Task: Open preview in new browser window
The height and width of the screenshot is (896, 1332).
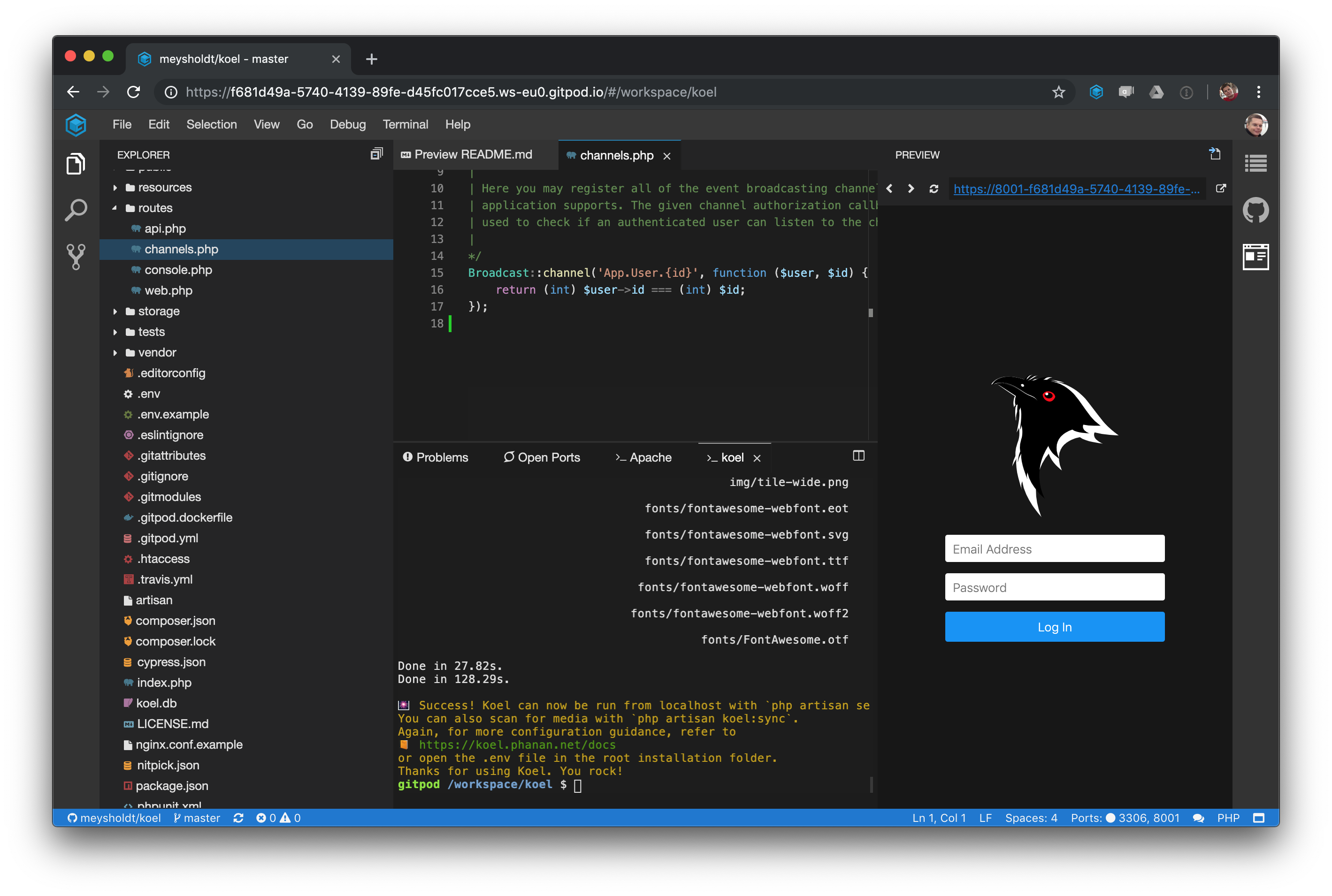Action: (1220, 189)
